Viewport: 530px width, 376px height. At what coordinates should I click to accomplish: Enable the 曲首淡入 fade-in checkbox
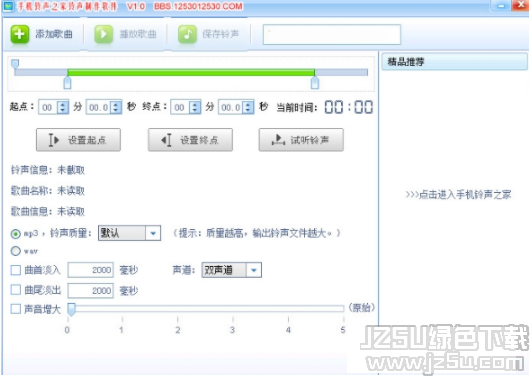click(16, 270)
